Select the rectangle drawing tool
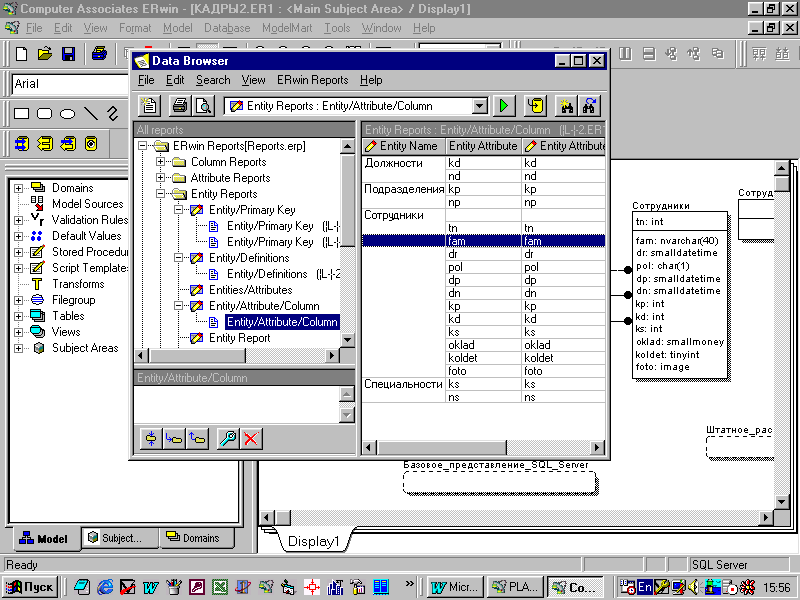Screen dimensions: 800x600 (x=21, y=113)
